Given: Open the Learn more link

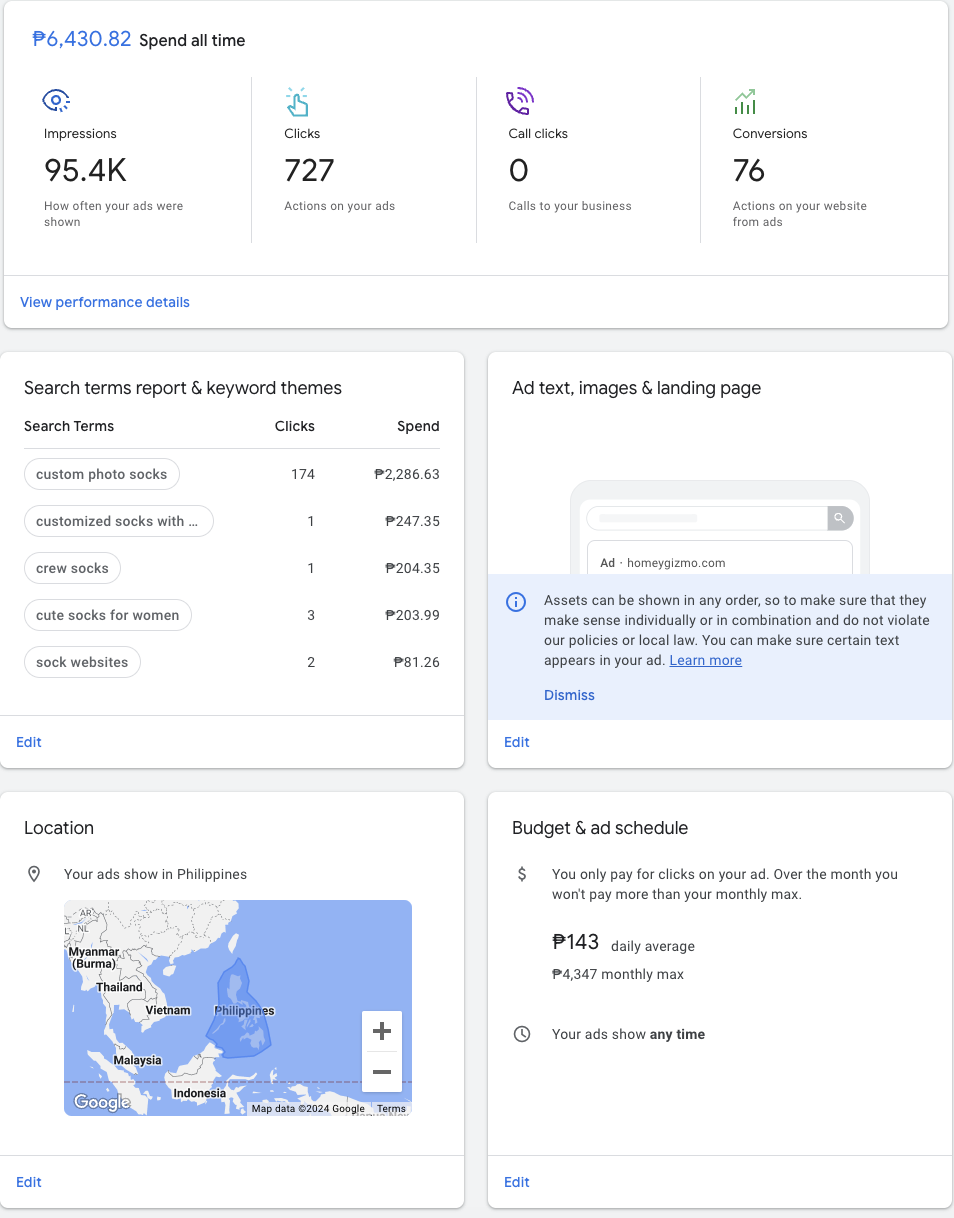Looking at the screenshot, I should [706, 660].
